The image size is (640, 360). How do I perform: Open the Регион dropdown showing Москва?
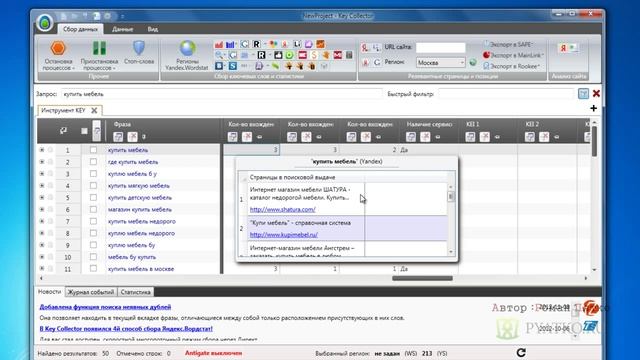[x=441, y=62]
